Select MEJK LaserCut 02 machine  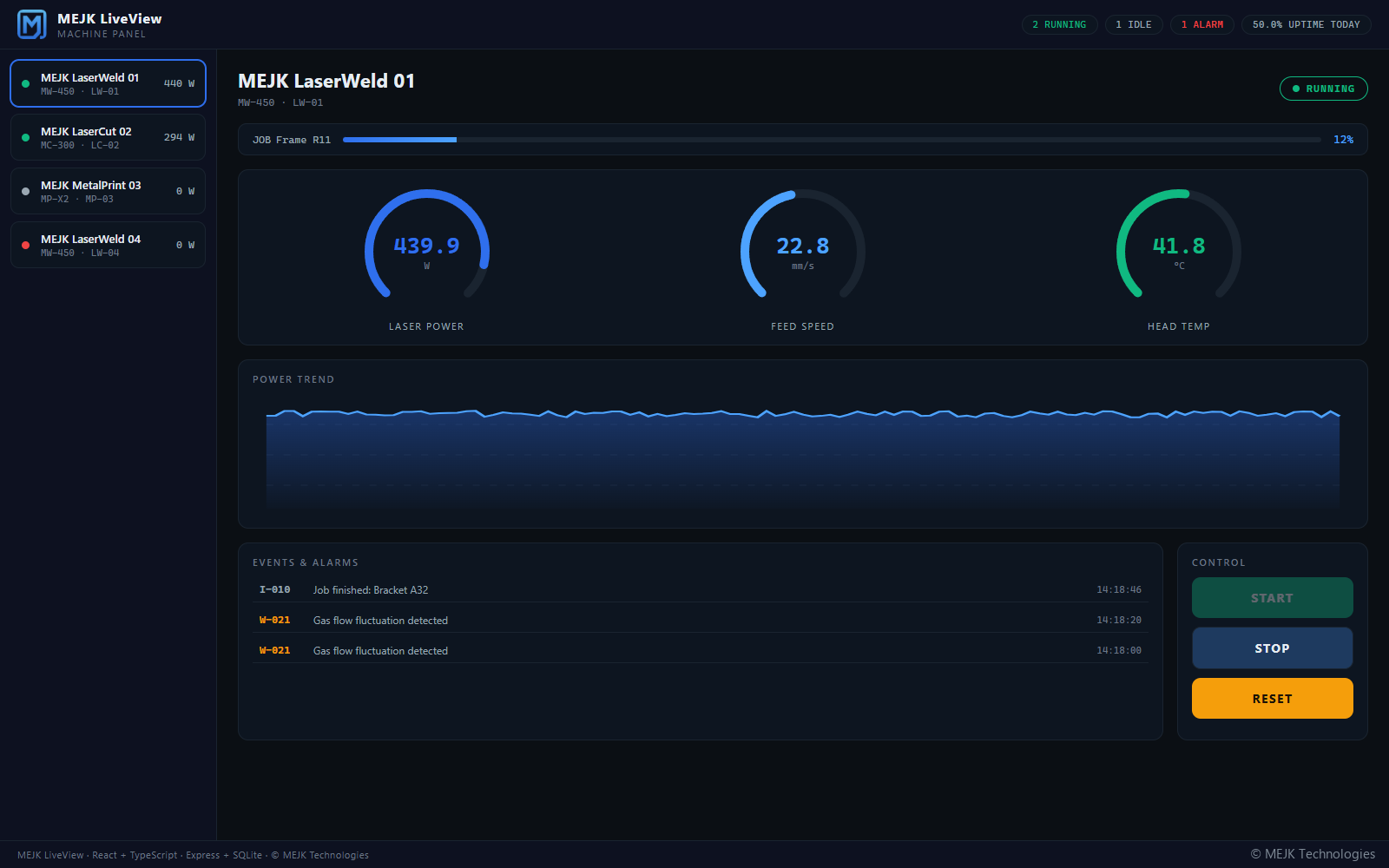[x=108, y=137]
